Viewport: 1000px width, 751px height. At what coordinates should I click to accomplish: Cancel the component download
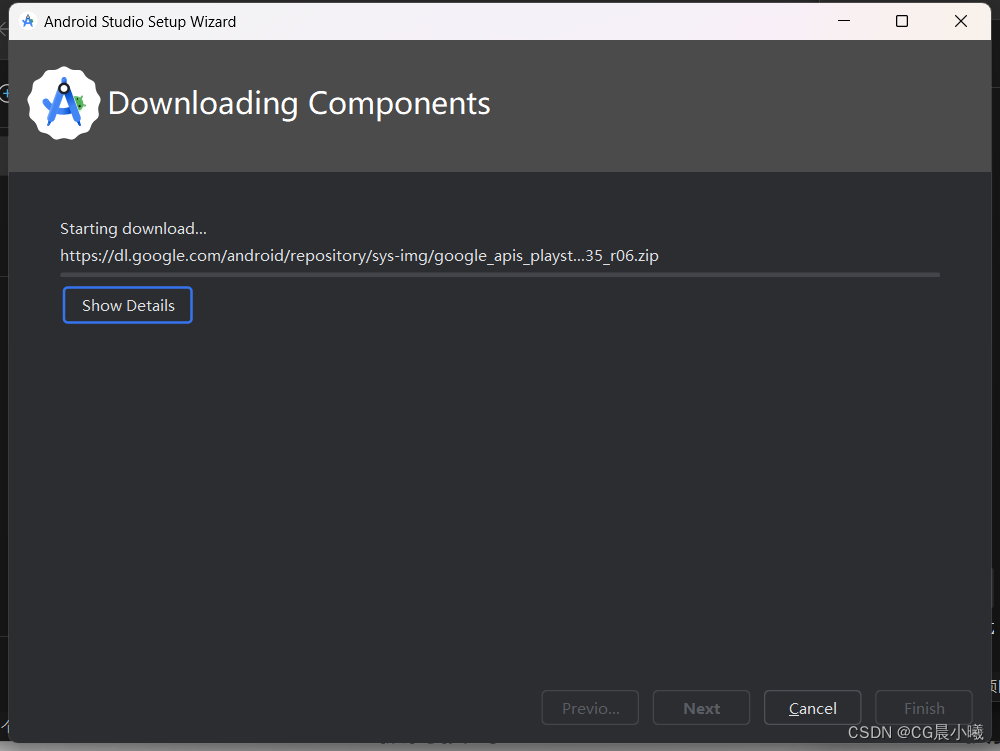pyautogui.click(x=812, y=708)
